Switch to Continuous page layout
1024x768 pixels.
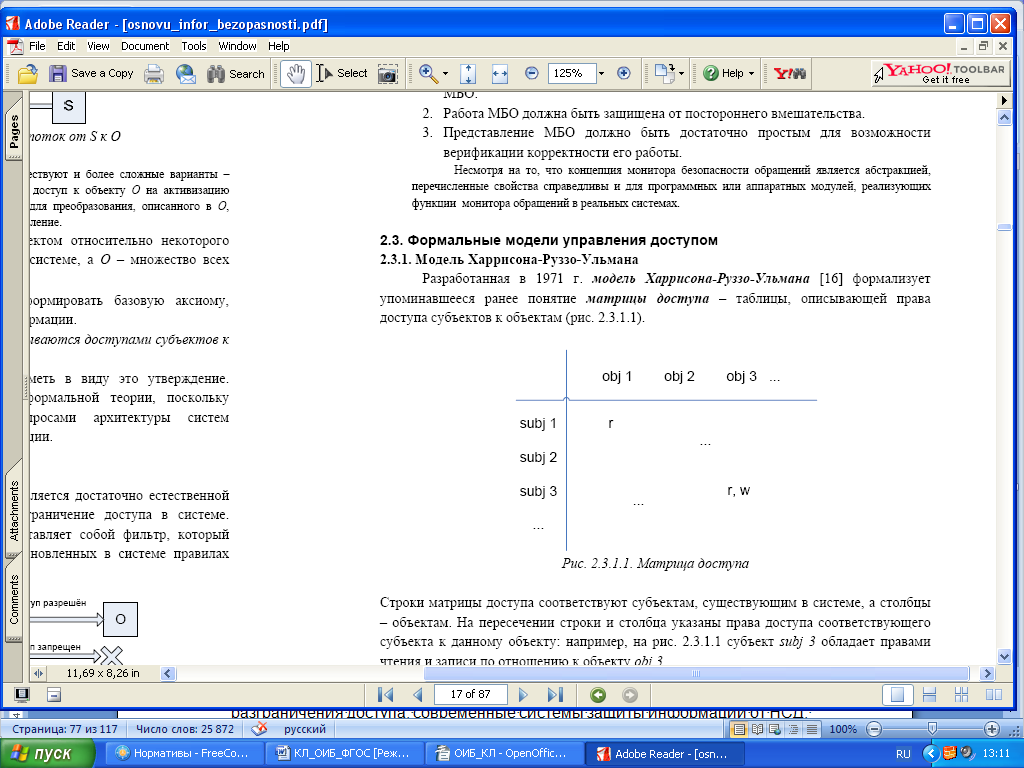929,695
